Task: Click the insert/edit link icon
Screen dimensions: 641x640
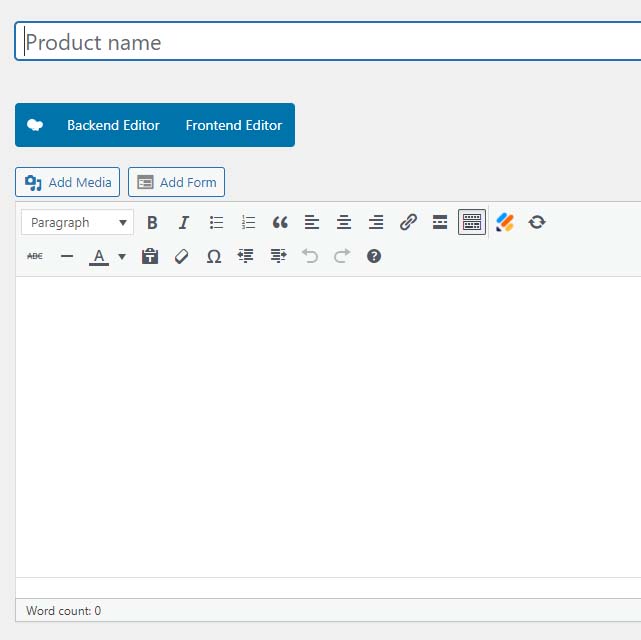Action: coord(408,223)
